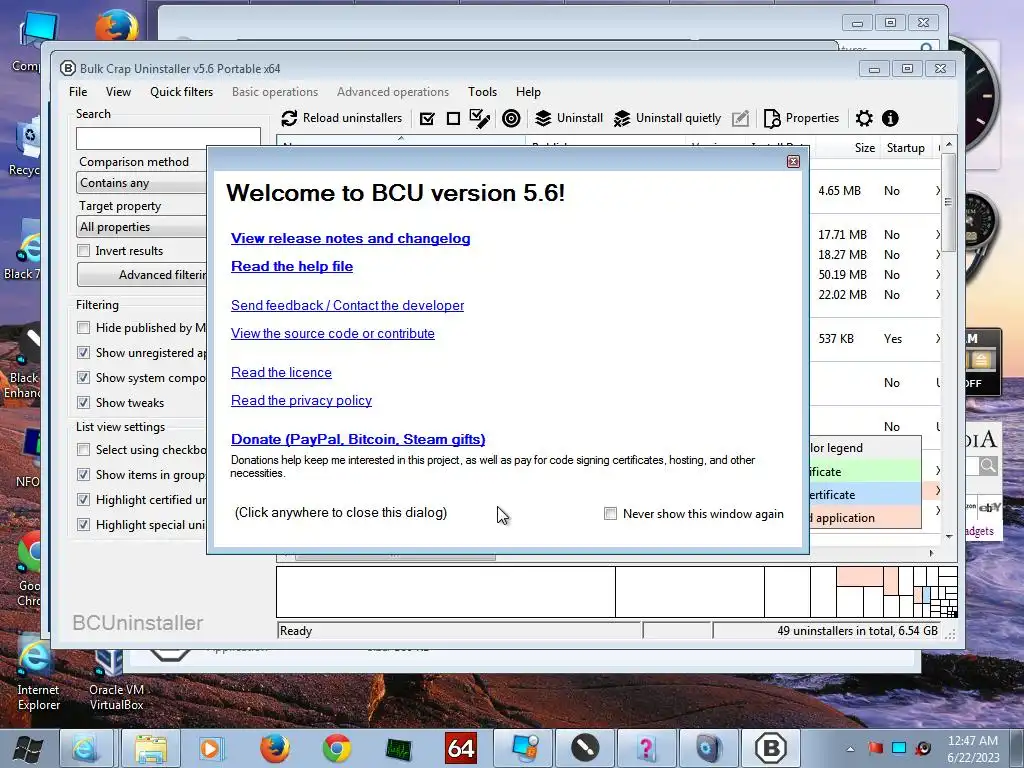Click the Reload uninstallers toolbar button
Viewport: 1024px width, 768px height.
pos(342,118)
